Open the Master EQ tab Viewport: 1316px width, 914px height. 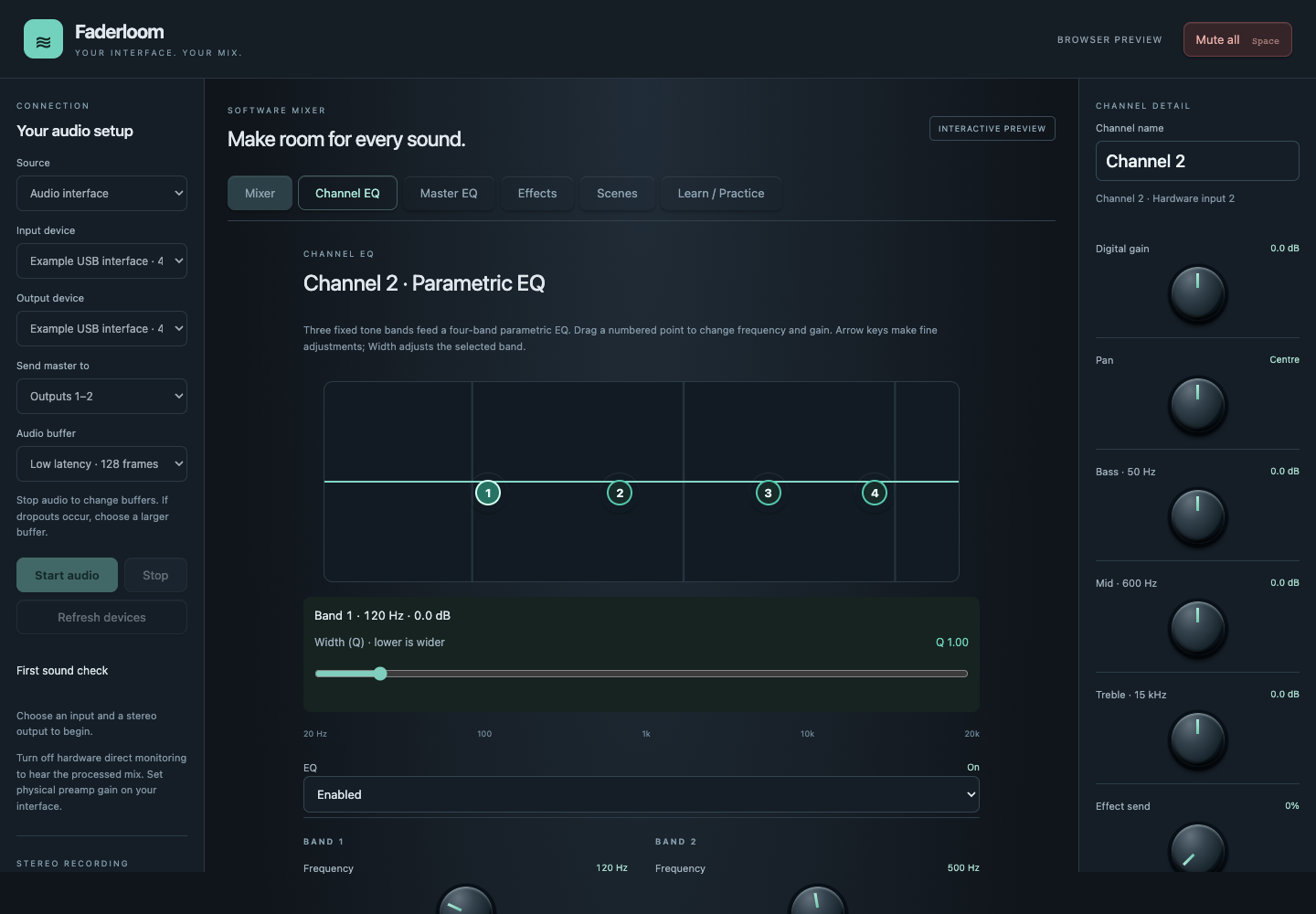point(449,193)
